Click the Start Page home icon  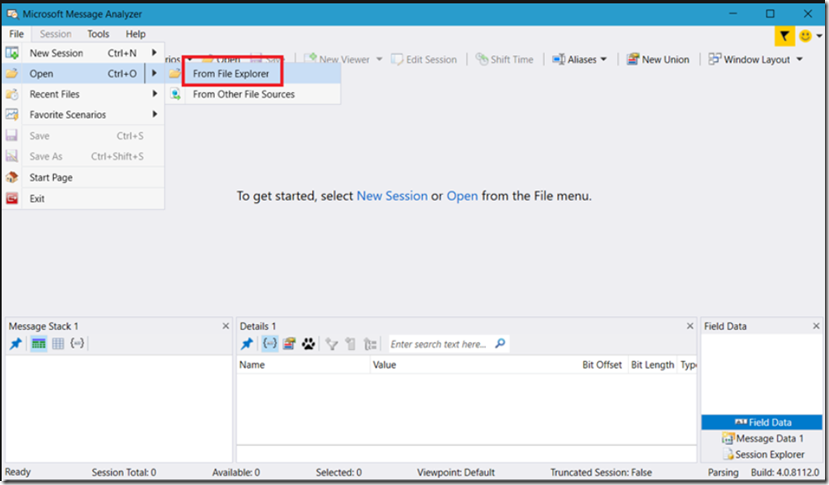[x=12, y=178]
